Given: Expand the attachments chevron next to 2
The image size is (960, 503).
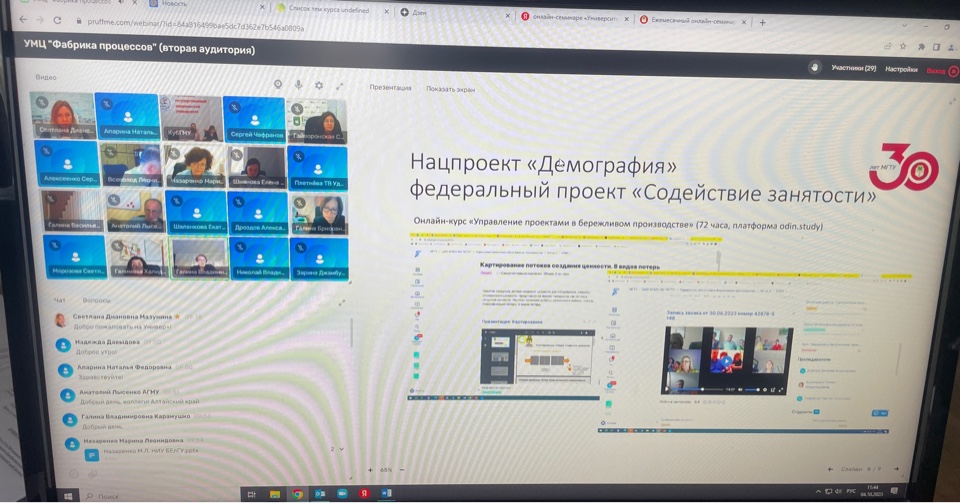Looking at the screenshot, I should click(x=342, y=449).
